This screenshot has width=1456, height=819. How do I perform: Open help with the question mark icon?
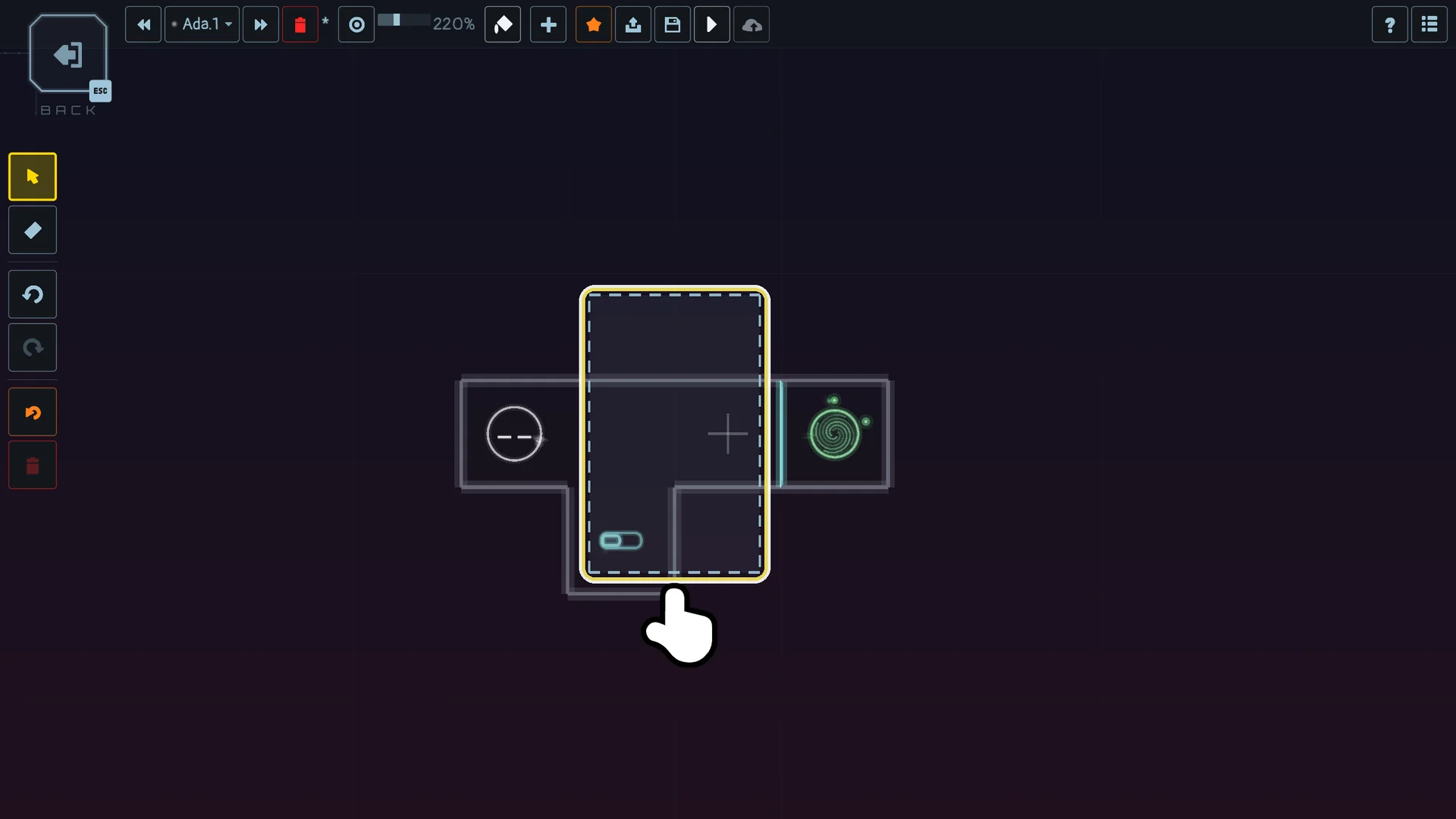click(x=1390, y=24)
